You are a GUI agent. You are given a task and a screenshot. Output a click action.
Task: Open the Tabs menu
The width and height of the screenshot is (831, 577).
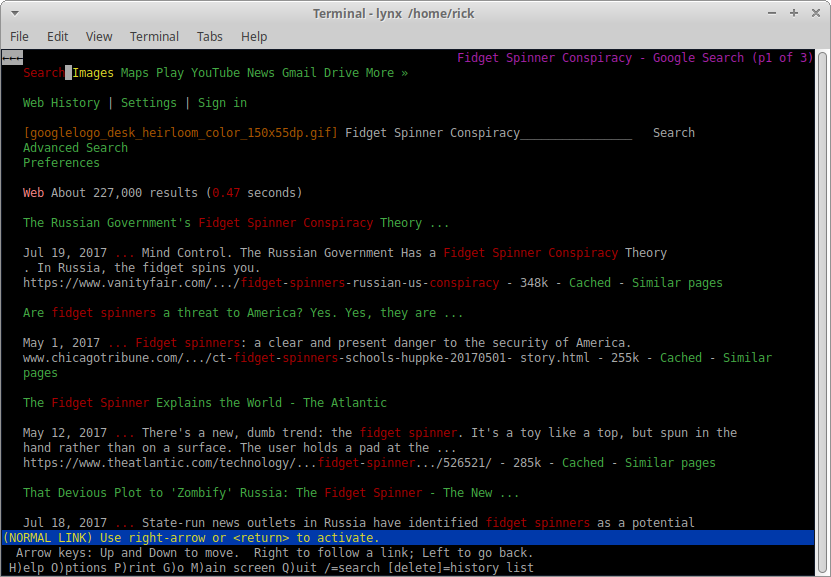pyautogui.click(x=209, y=36)
